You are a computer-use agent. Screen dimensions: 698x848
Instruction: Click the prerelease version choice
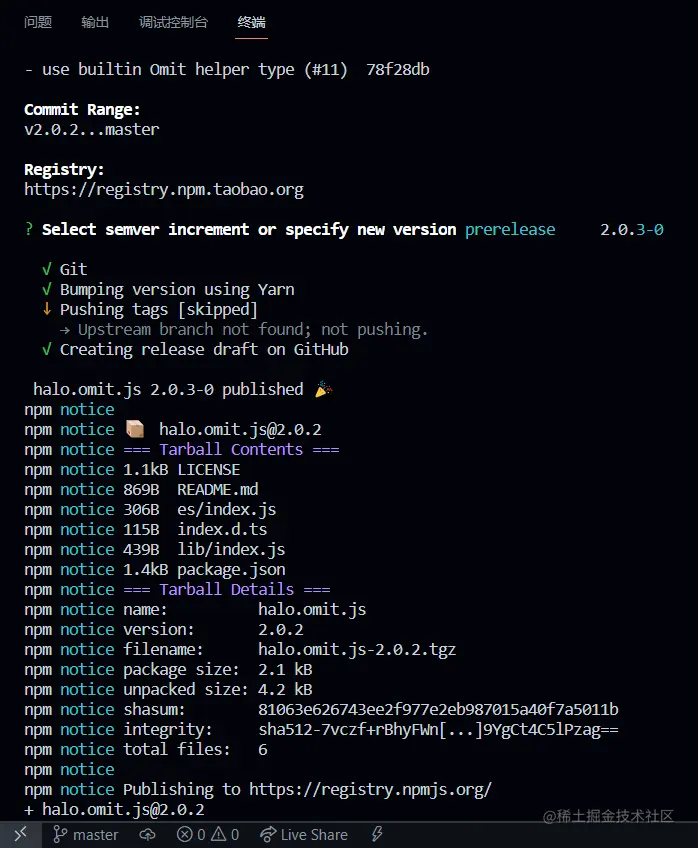[510, 229]
